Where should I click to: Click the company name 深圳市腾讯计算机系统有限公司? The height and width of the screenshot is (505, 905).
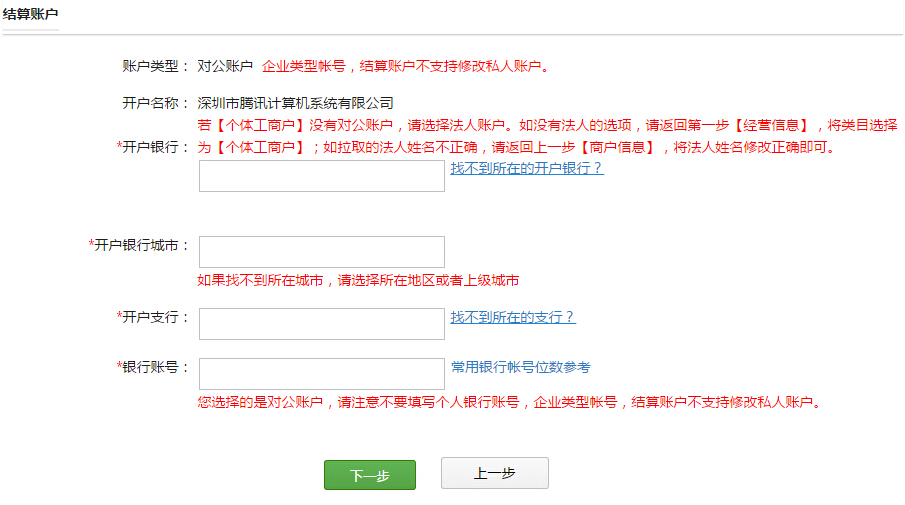[x=296, y=103]
